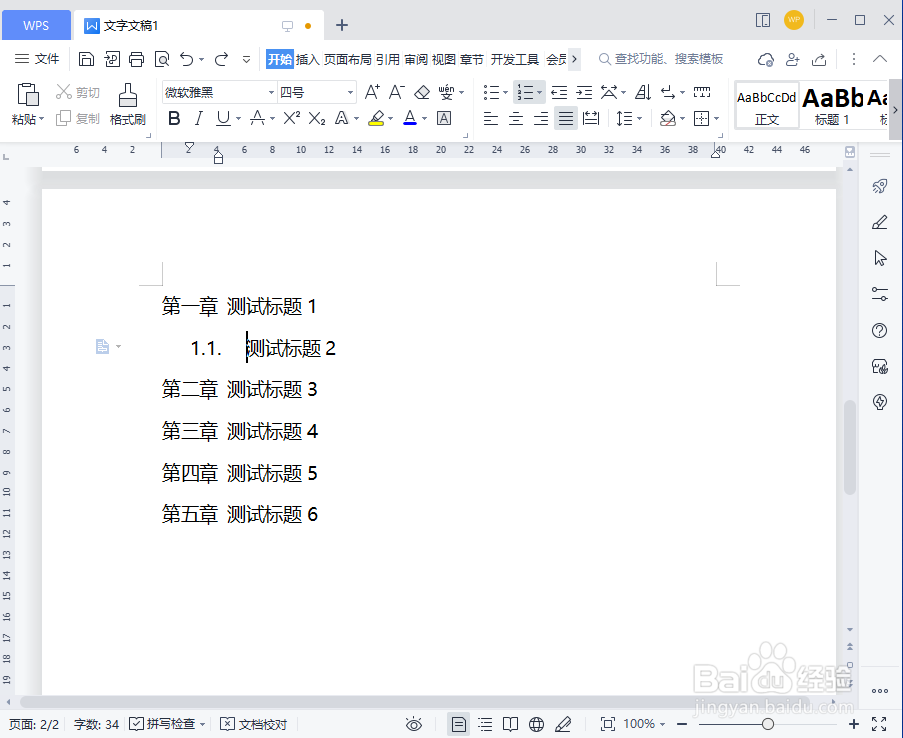Click the cloud sync status icon

point(765,59)
